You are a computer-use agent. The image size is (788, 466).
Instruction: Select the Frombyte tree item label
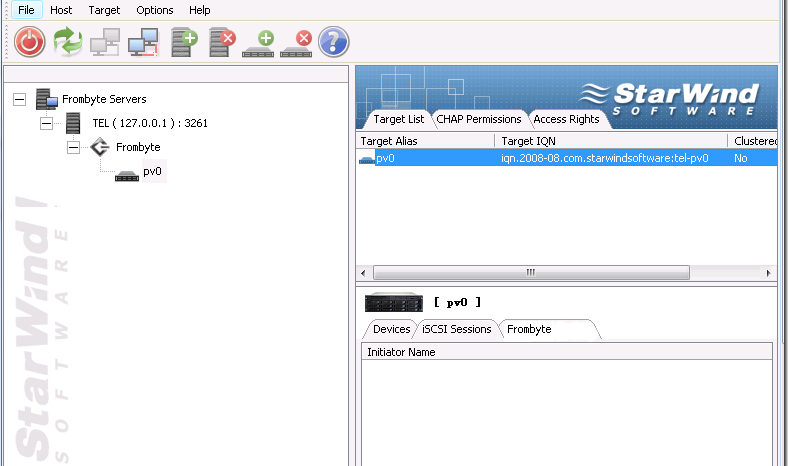[x=138, y=147]
